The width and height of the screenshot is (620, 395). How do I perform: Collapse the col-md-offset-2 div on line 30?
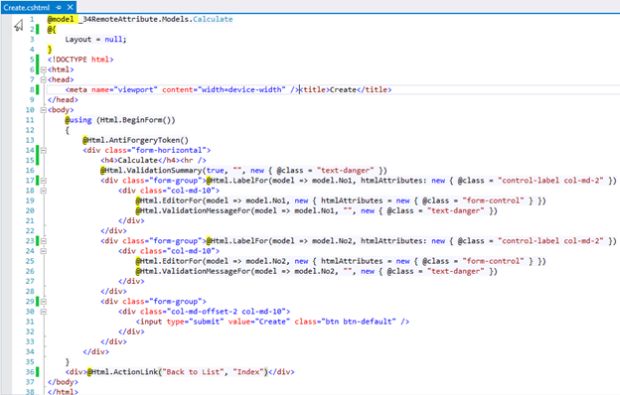pyautogui.click(x=43, y=312)
